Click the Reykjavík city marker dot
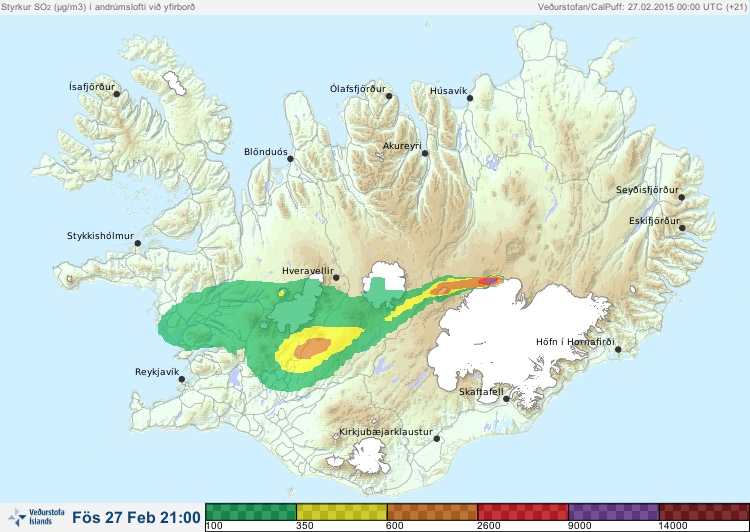This screenshot has height=532, width=750. pos(182,379)
